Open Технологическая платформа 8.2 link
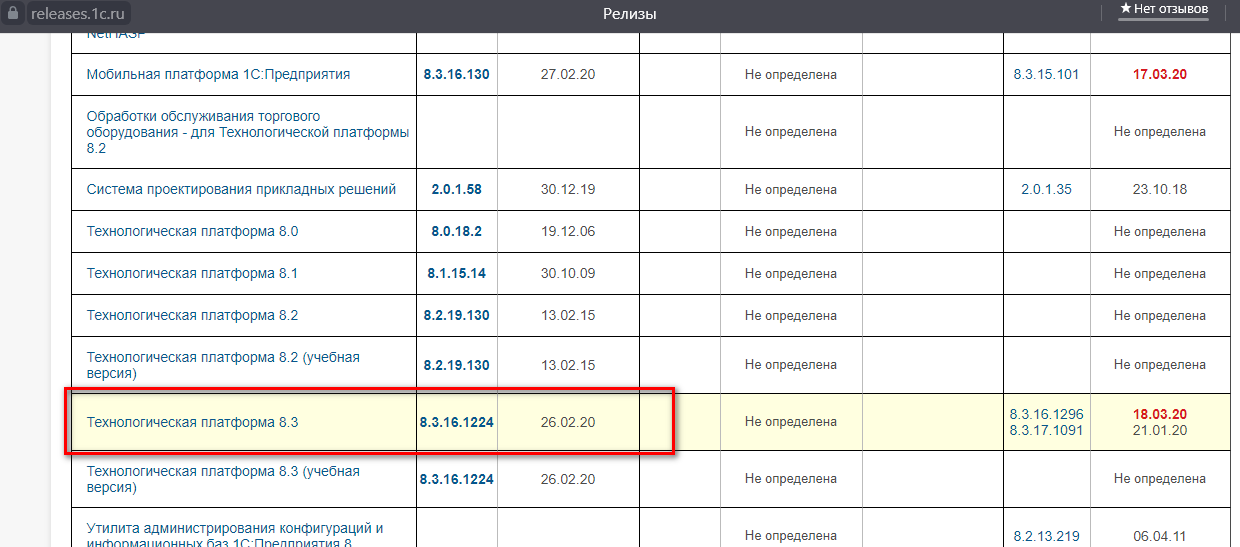The height and width of the screenshot is (547, 1240). coord(192,315)
